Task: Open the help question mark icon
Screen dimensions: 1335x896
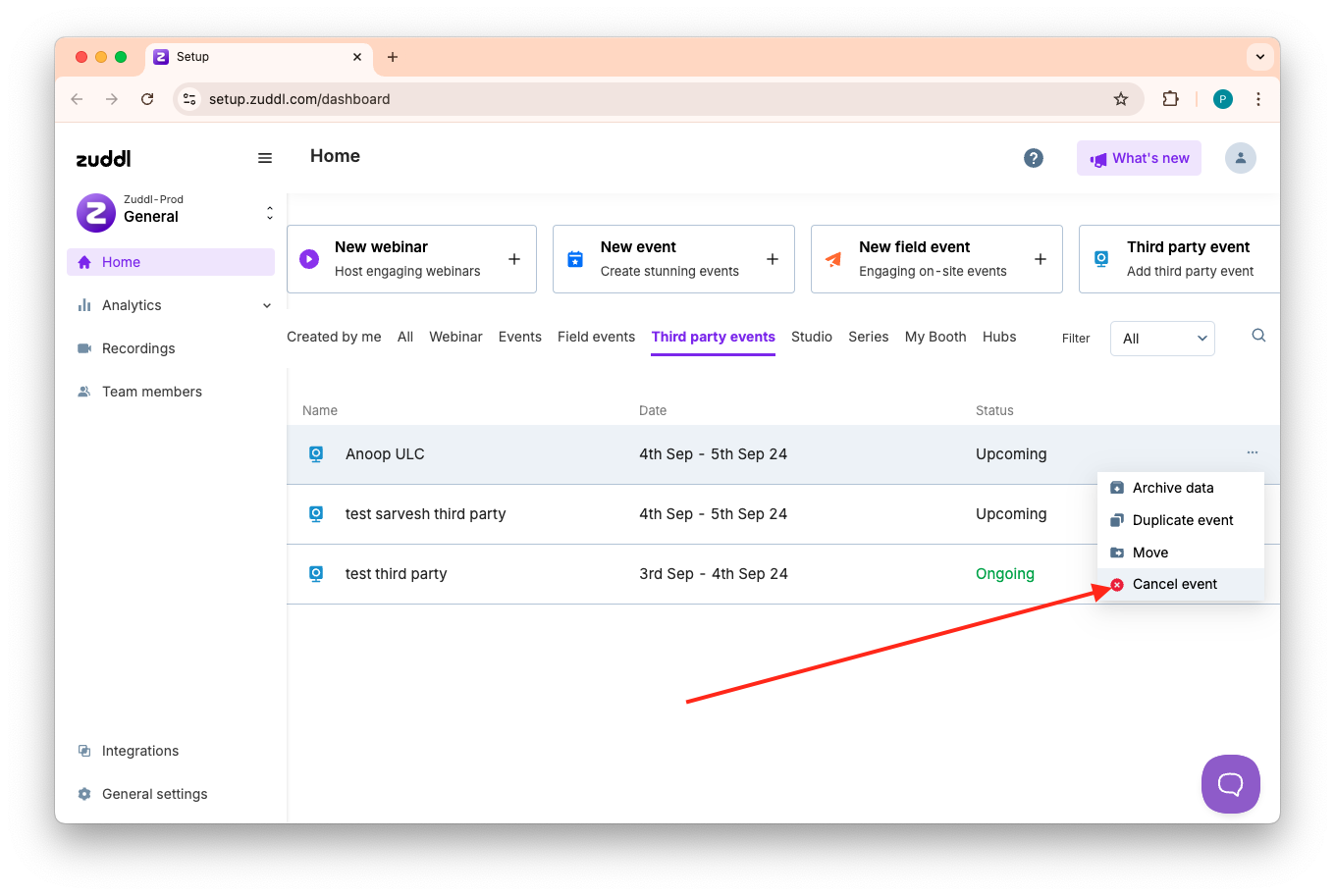Action: 1033,158
